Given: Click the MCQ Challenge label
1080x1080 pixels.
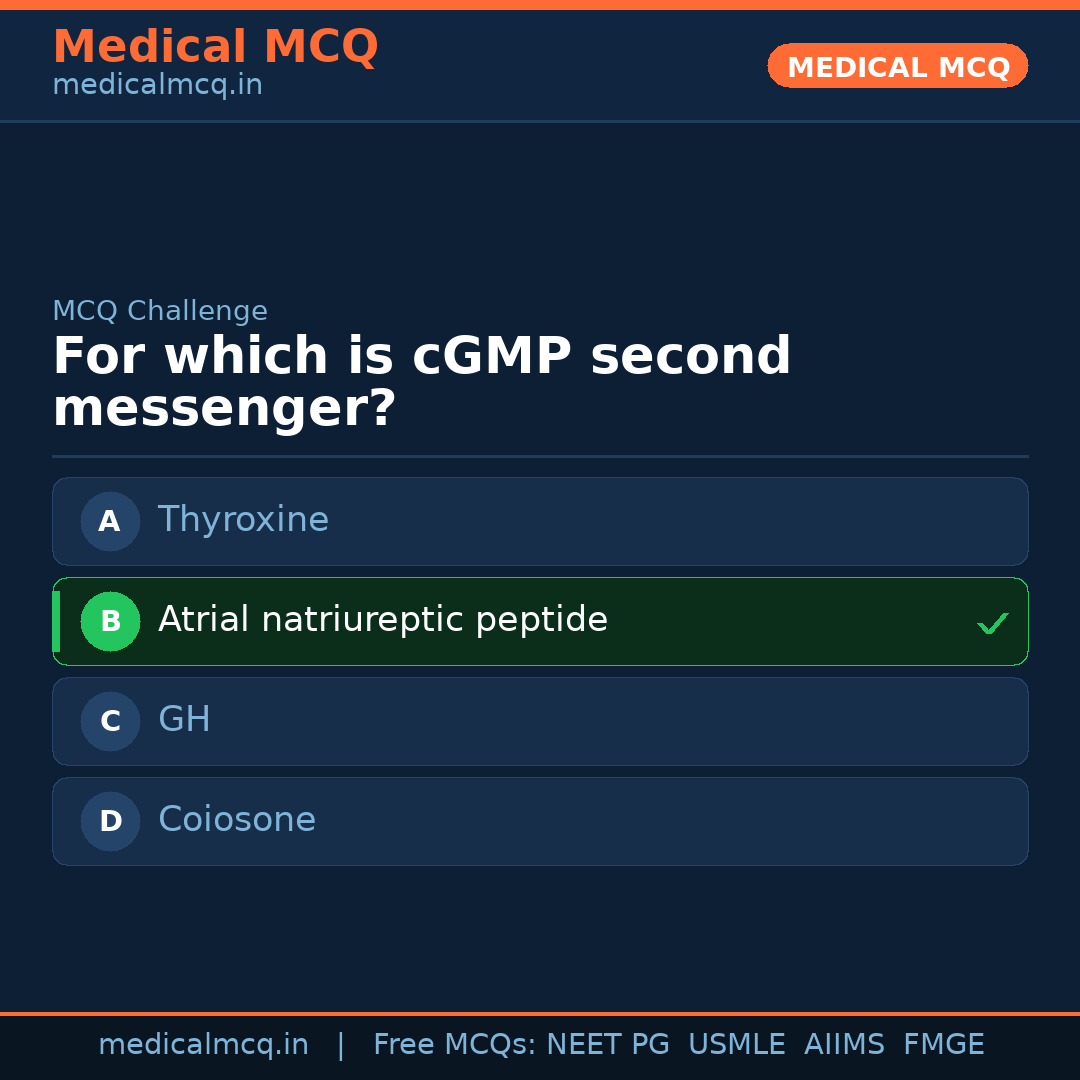Looking at the screenshot, I should click(x=160, y=311).
